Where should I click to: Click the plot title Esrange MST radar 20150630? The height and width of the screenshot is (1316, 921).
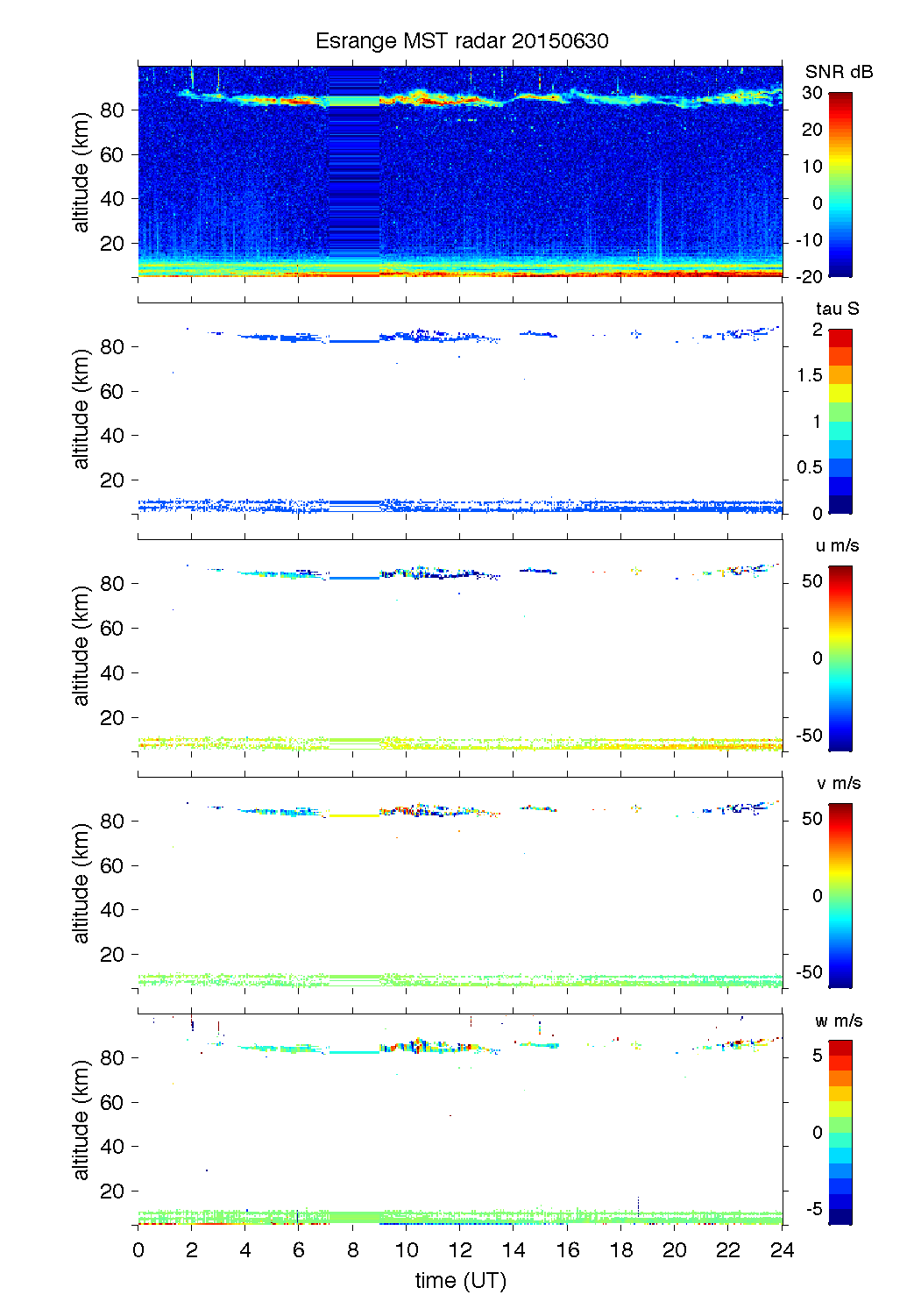coord(461,41)
